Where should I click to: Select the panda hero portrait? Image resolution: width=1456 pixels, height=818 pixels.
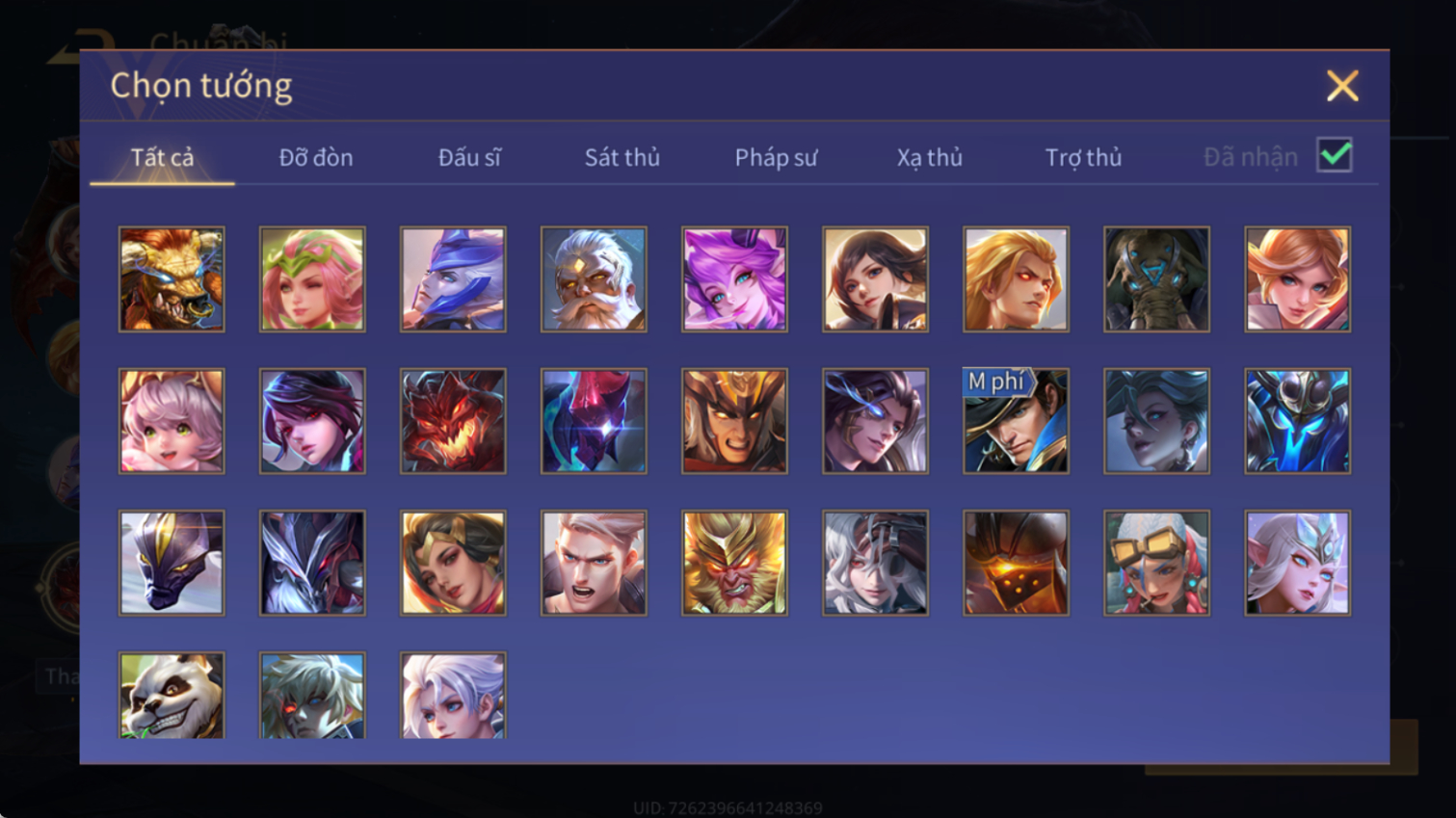(172, 696)
